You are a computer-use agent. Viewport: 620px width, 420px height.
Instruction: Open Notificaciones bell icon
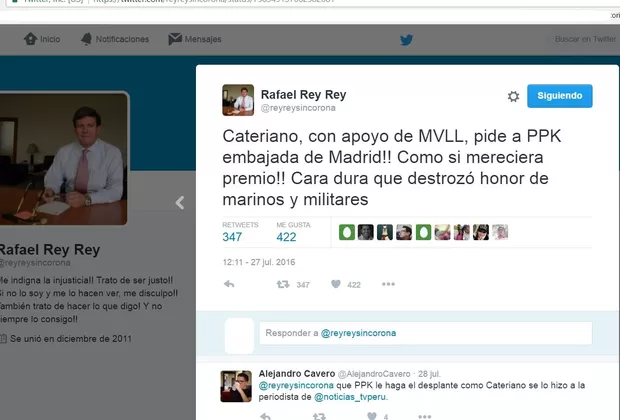[86, 39]
